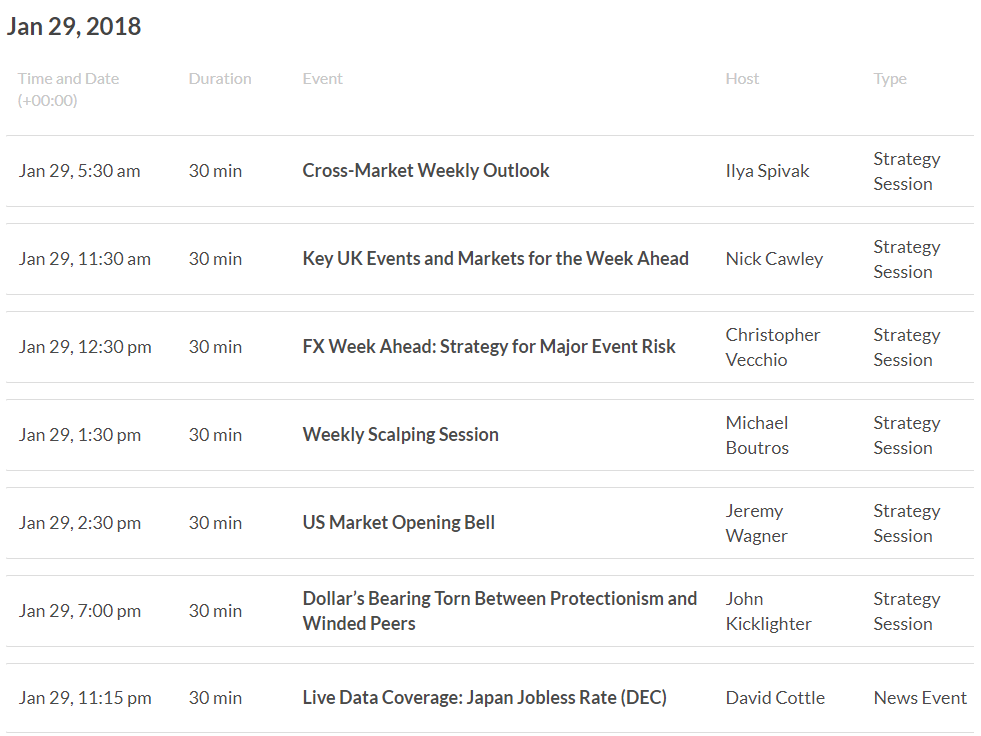Select host David Cottle
The image size is (981, 736).
pyautogui.click(x=775, y=698)
